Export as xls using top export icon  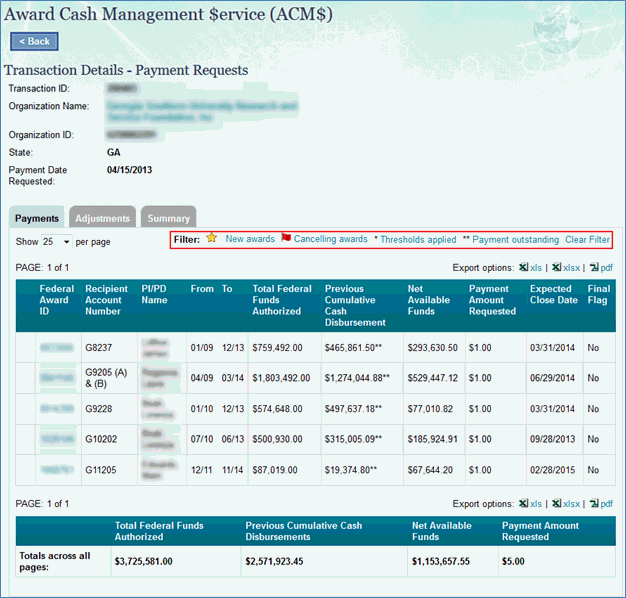[x=523, y=268]
